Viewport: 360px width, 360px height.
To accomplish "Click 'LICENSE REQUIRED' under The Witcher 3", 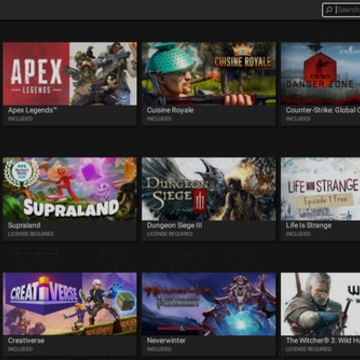I will click(x=309, y=349).
